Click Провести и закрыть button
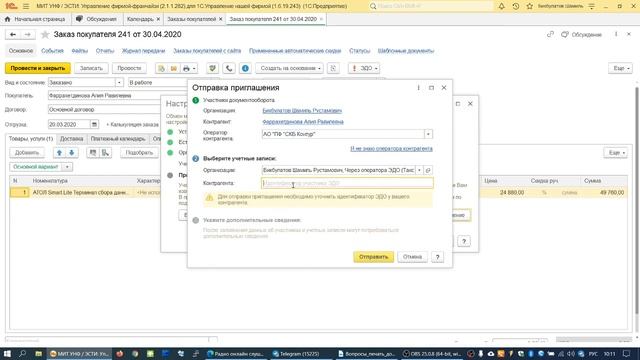 (x=38, y=68)
